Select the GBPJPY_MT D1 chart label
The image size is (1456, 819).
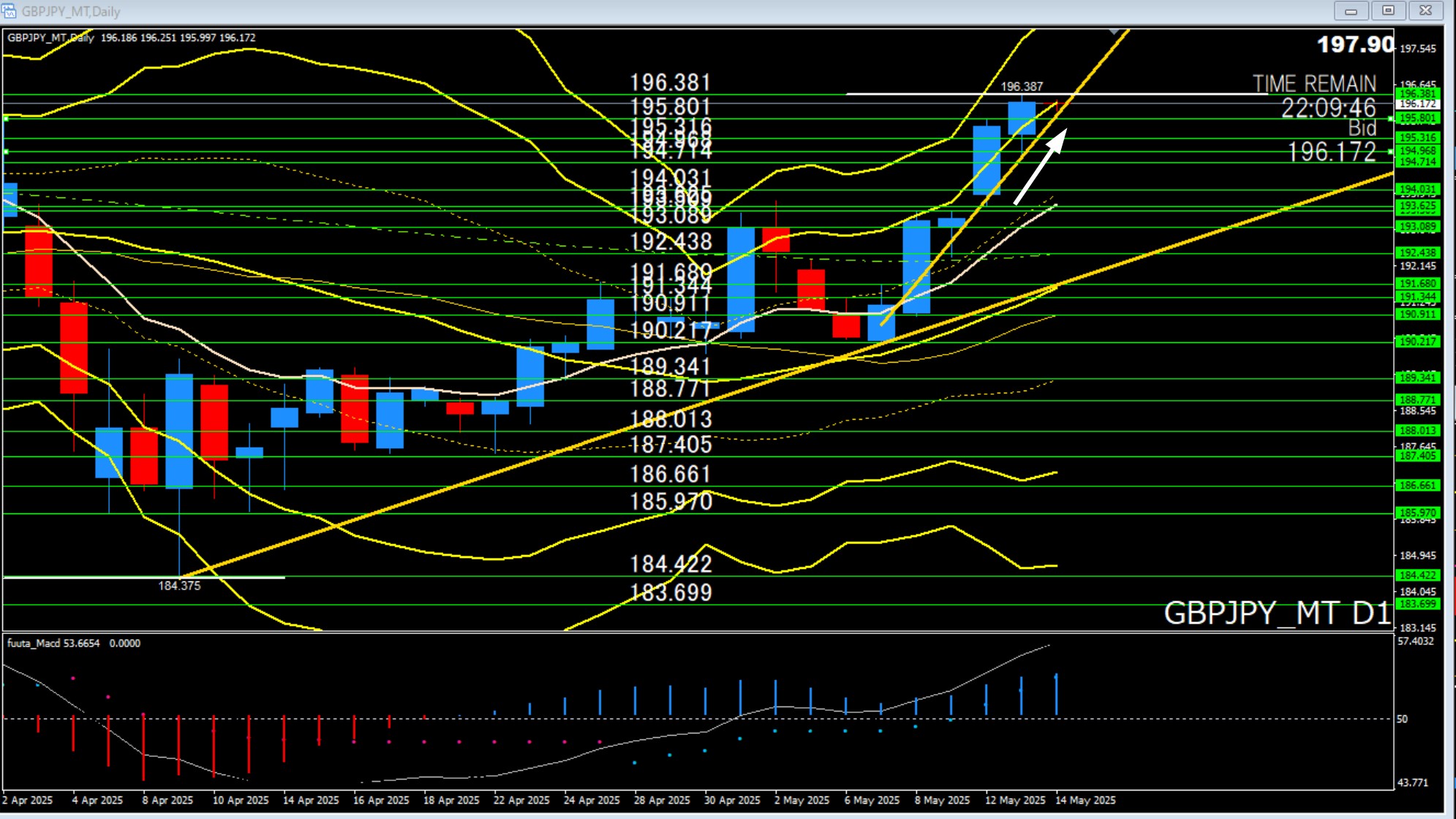(1277, 613)
